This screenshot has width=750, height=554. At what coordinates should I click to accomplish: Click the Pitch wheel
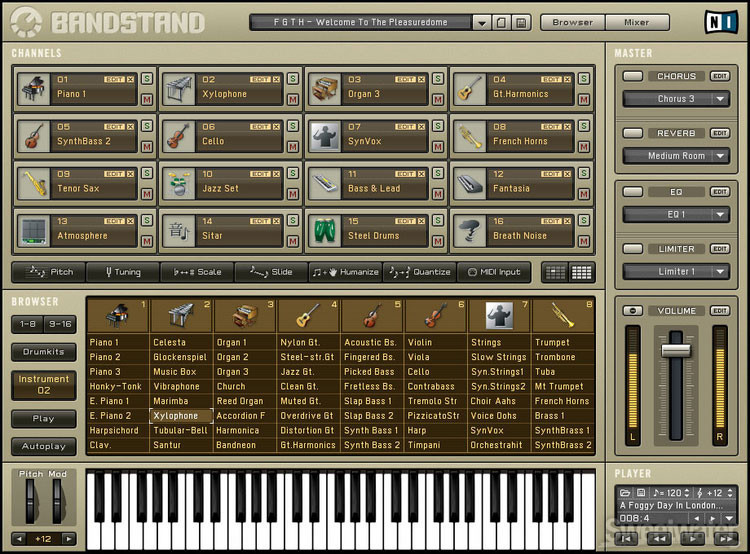click(x=31, y=501)
